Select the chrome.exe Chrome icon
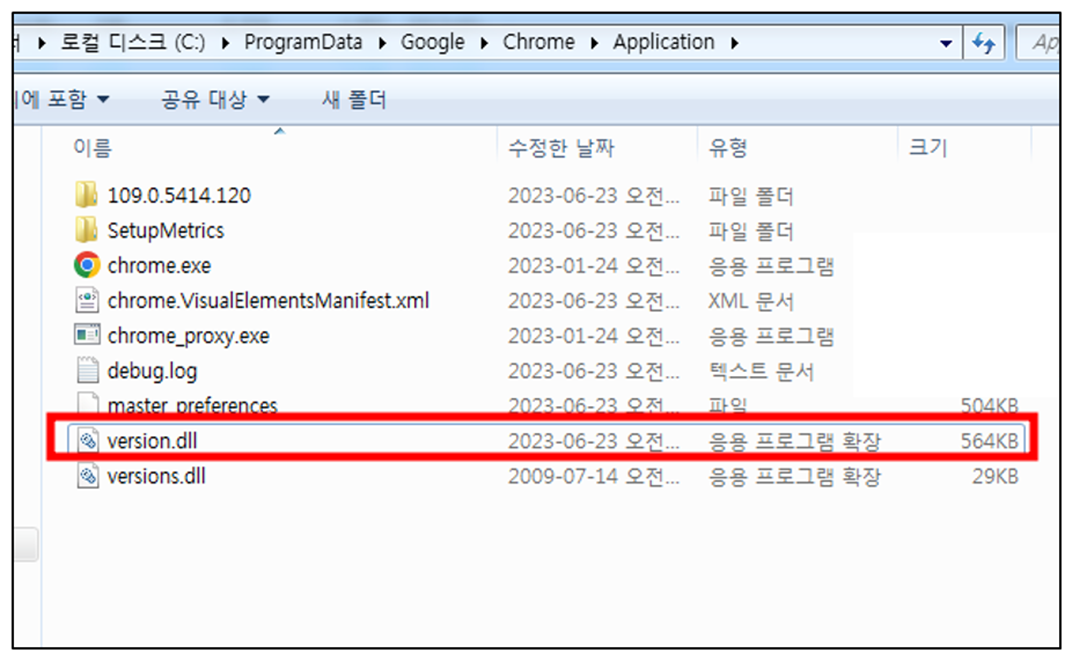The image size is (1065, 653). [87, 265]
